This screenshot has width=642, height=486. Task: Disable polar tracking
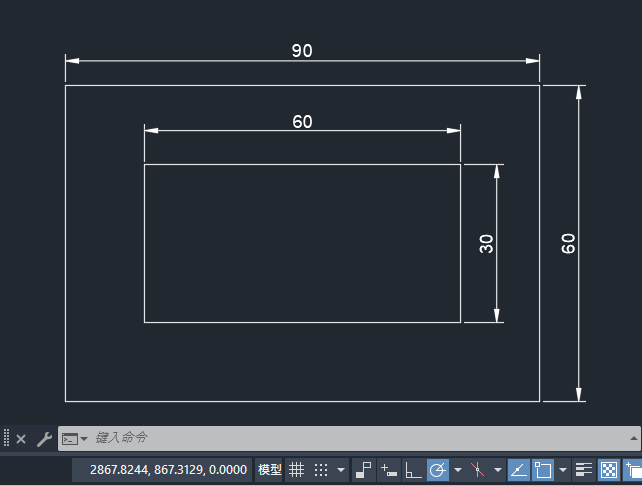pos(438,470)
